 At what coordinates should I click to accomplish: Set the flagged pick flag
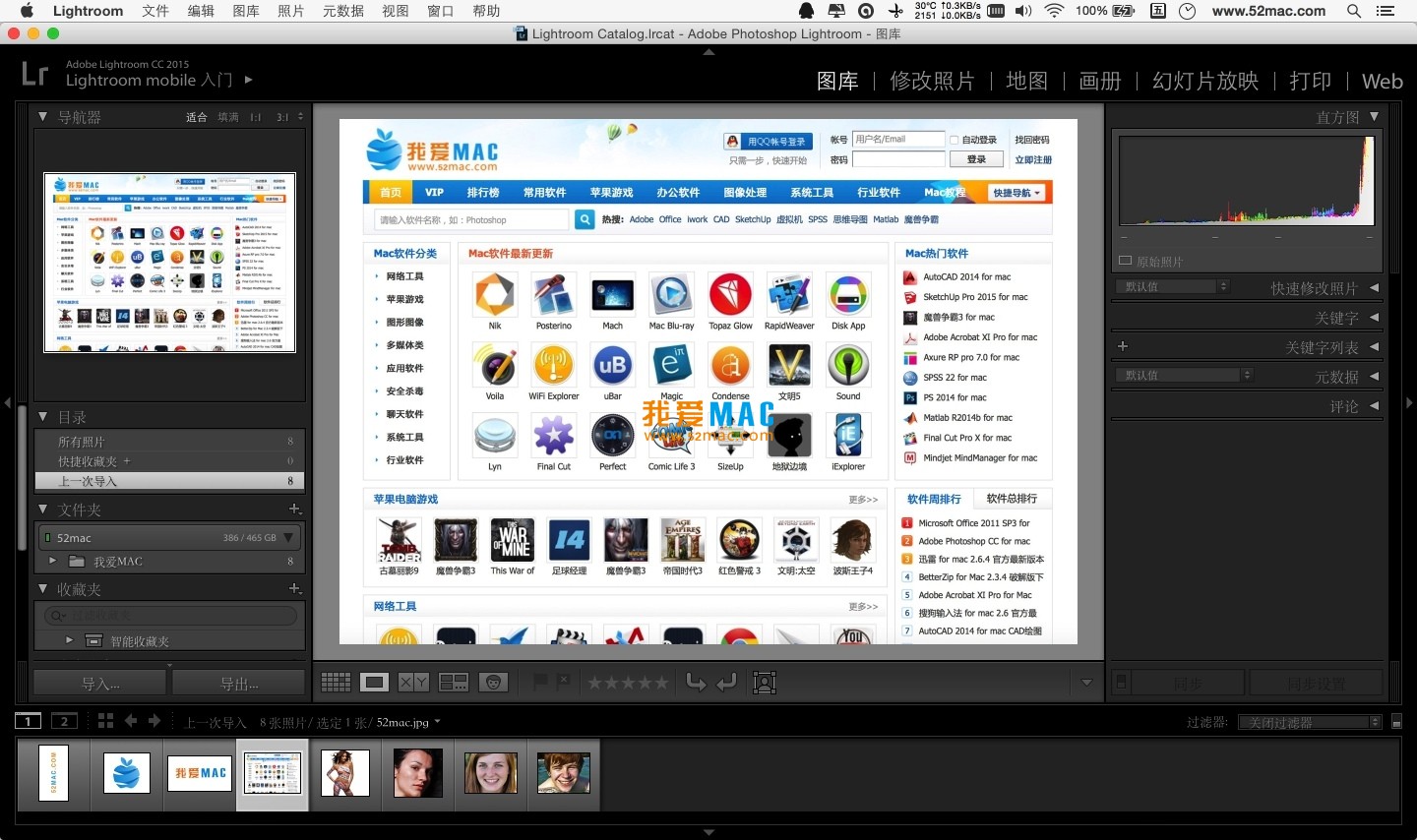click(x=540, y=681)
